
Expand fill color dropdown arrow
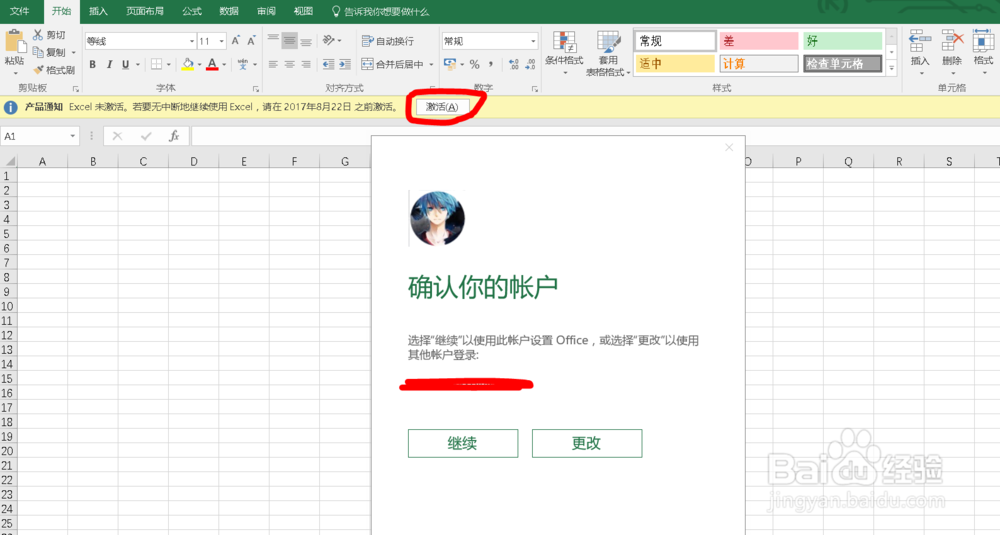pyautogui.click(x=199, y=64)
